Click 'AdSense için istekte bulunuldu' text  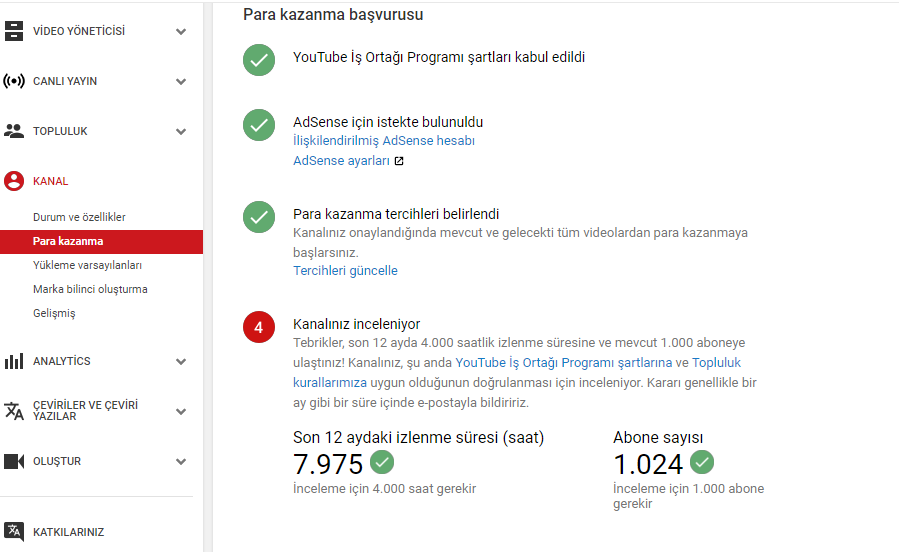point(388,122)
